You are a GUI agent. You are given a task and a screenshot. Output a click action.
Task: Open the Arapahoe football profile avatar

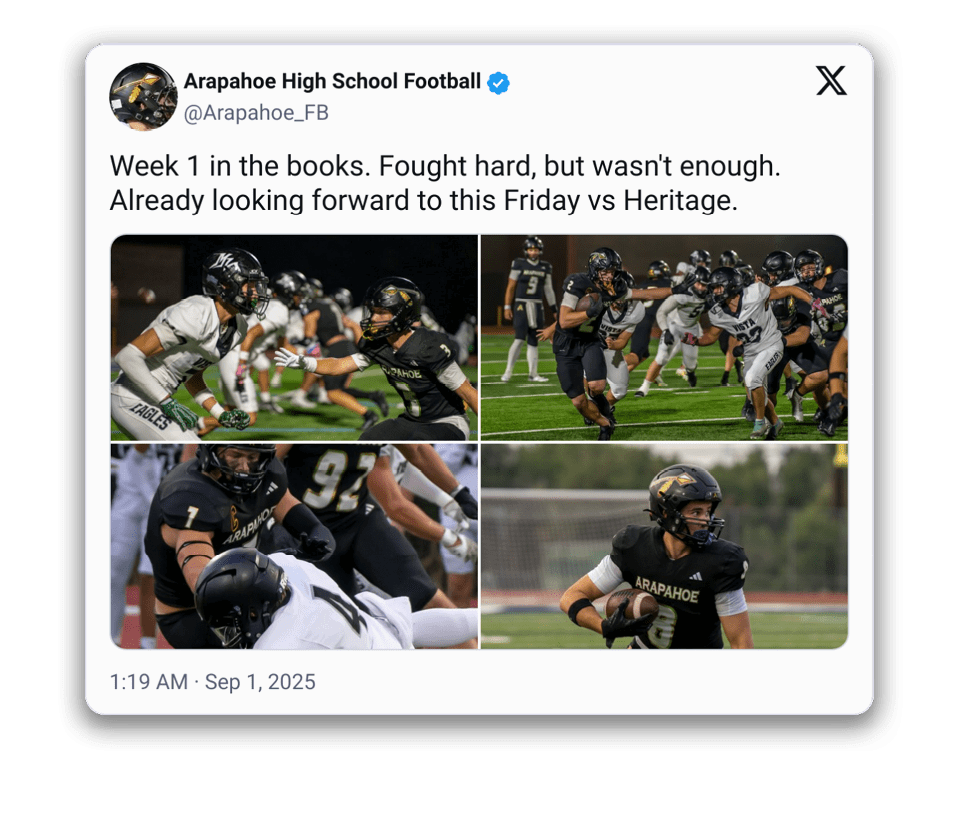pos(143,96)
